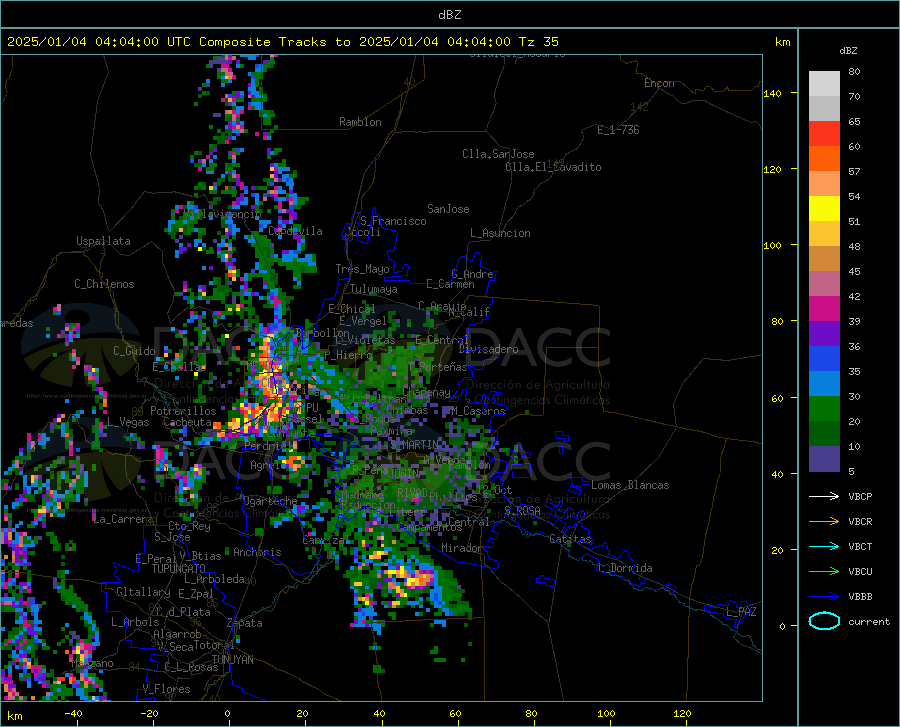Click the 'Zapata' map label
The height and width of the screenshot is (727, 900).
point(245,623)
